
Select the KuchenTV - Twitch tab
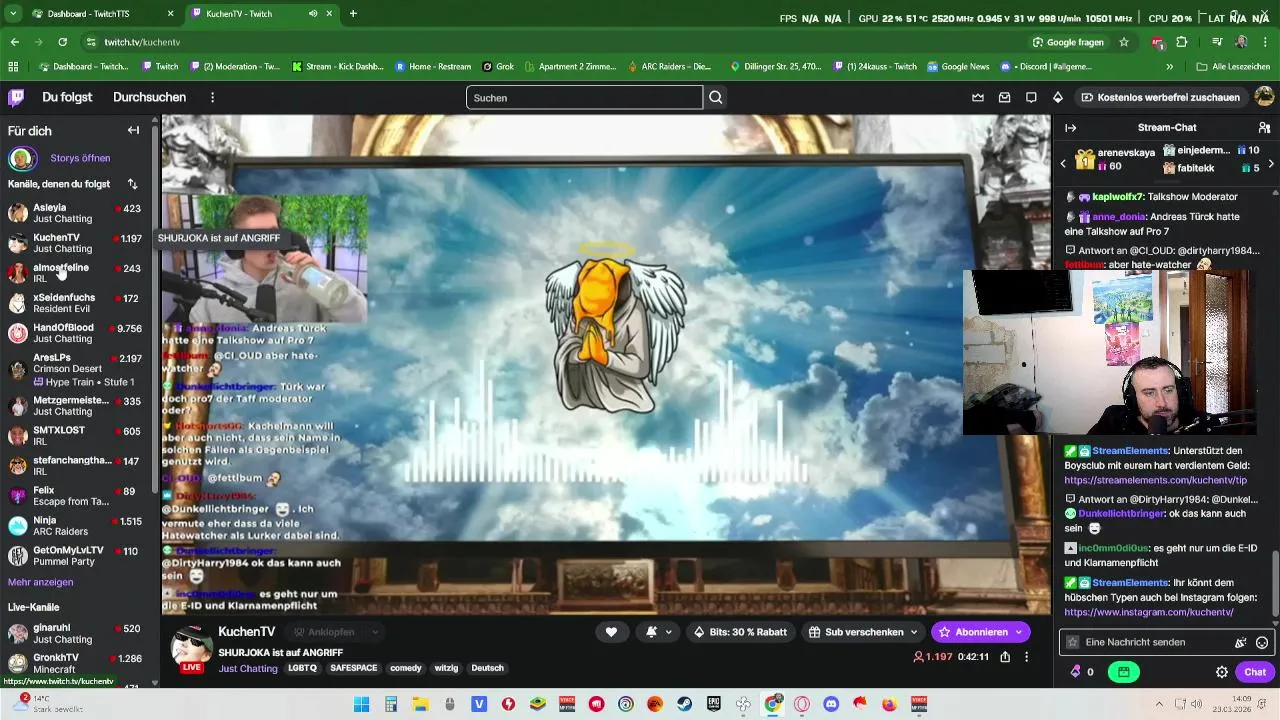(265, 14)
